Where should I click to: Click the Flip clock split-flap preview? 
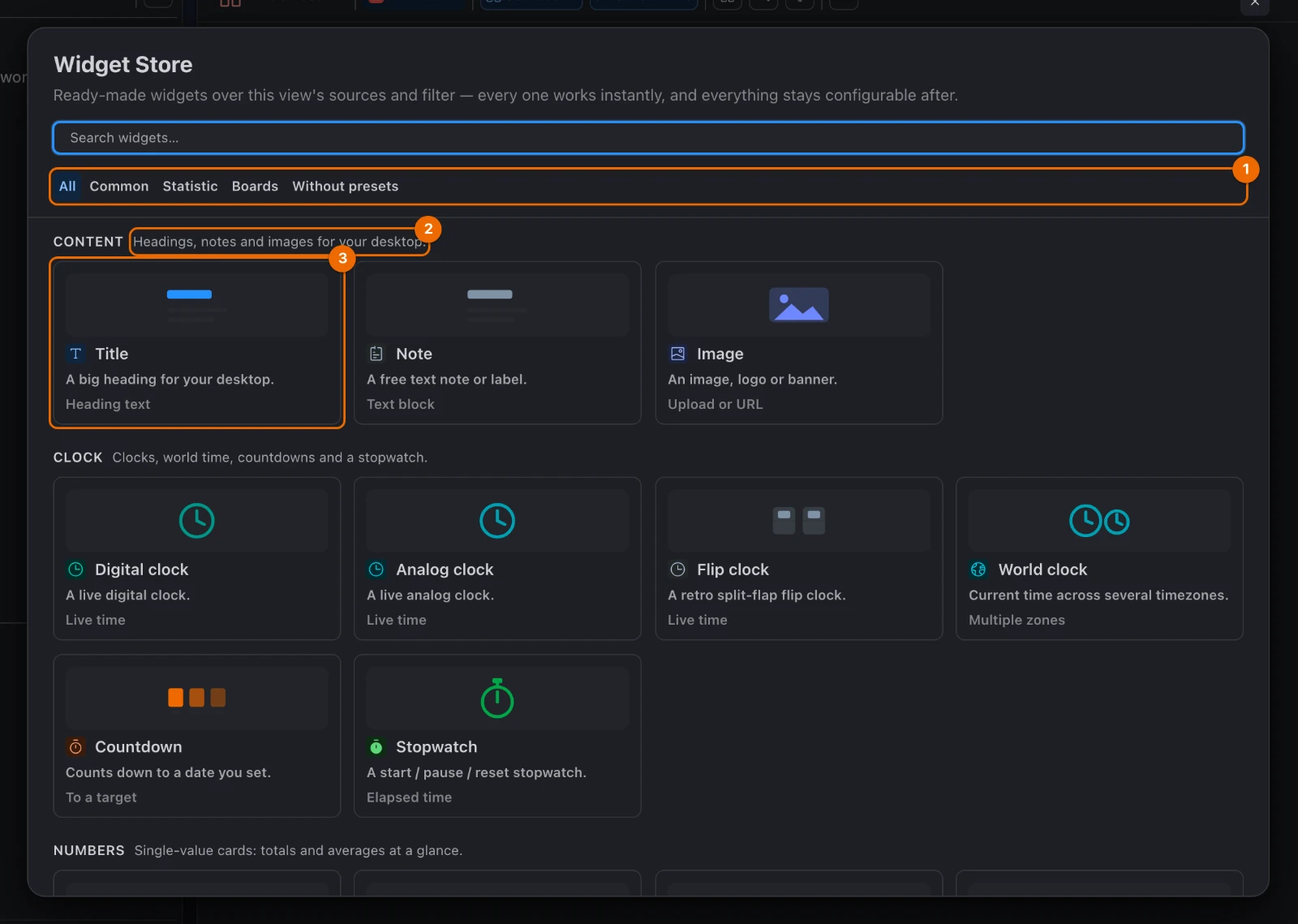(799, 521)
